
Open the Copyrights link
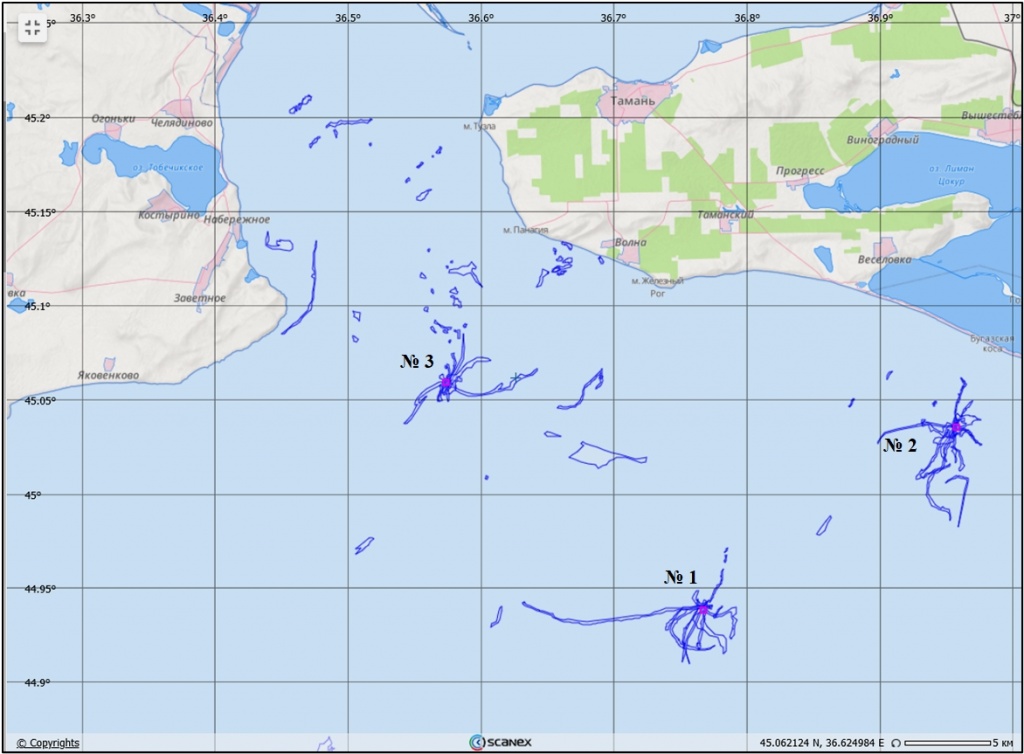tap(47, 743)
